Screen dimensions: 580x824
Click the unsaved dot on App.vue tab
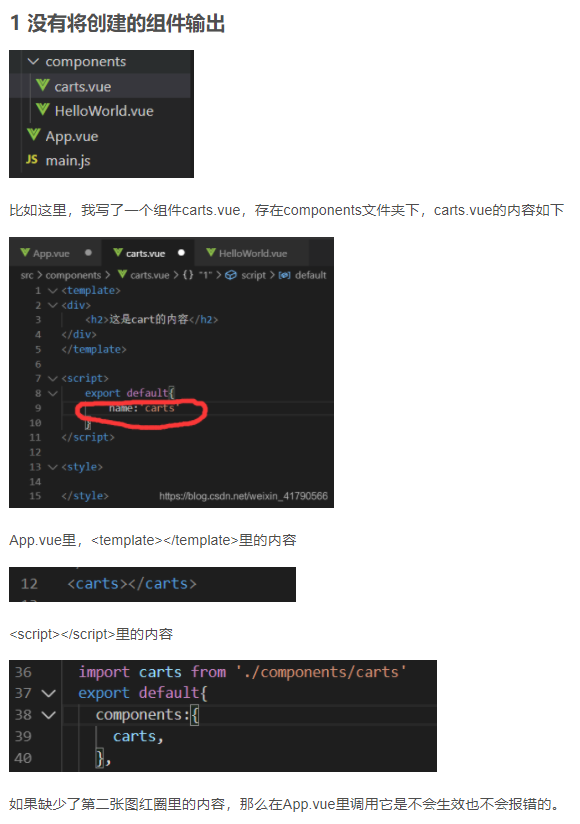point(88,253)
